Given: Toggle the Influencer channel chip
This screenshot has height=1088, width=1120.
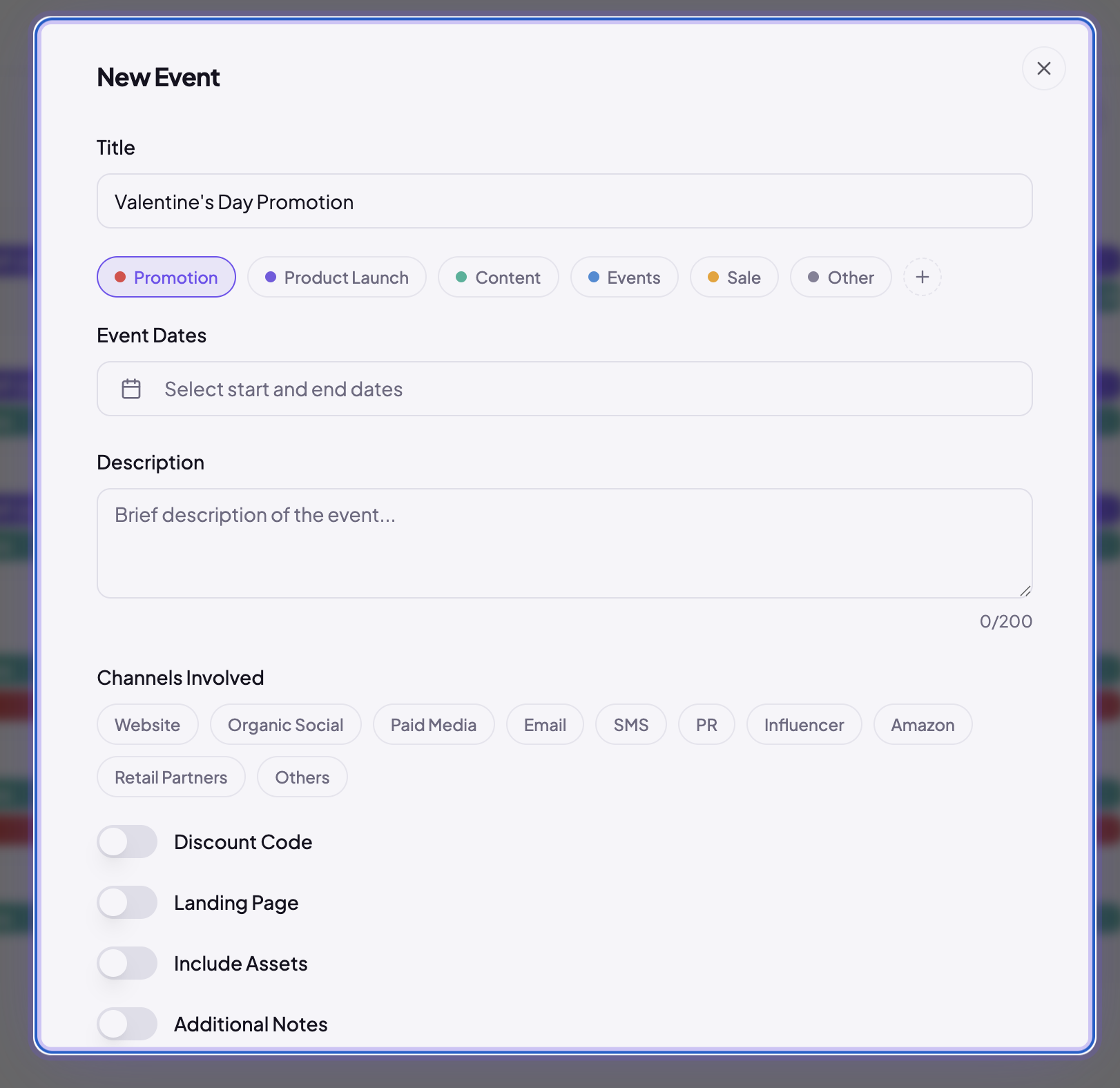Looking at the screenshot, I should 804,724.
